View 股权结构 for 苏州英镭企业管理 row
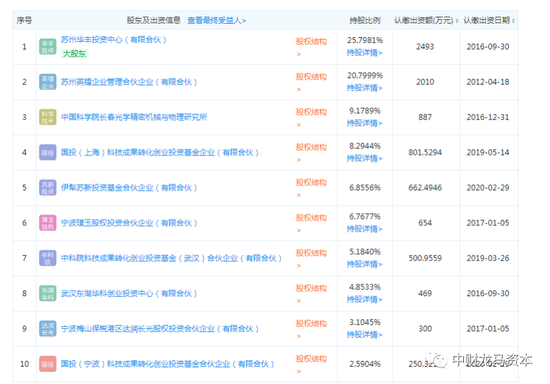This screenshot has width=550, height=384. coord(311,77)
